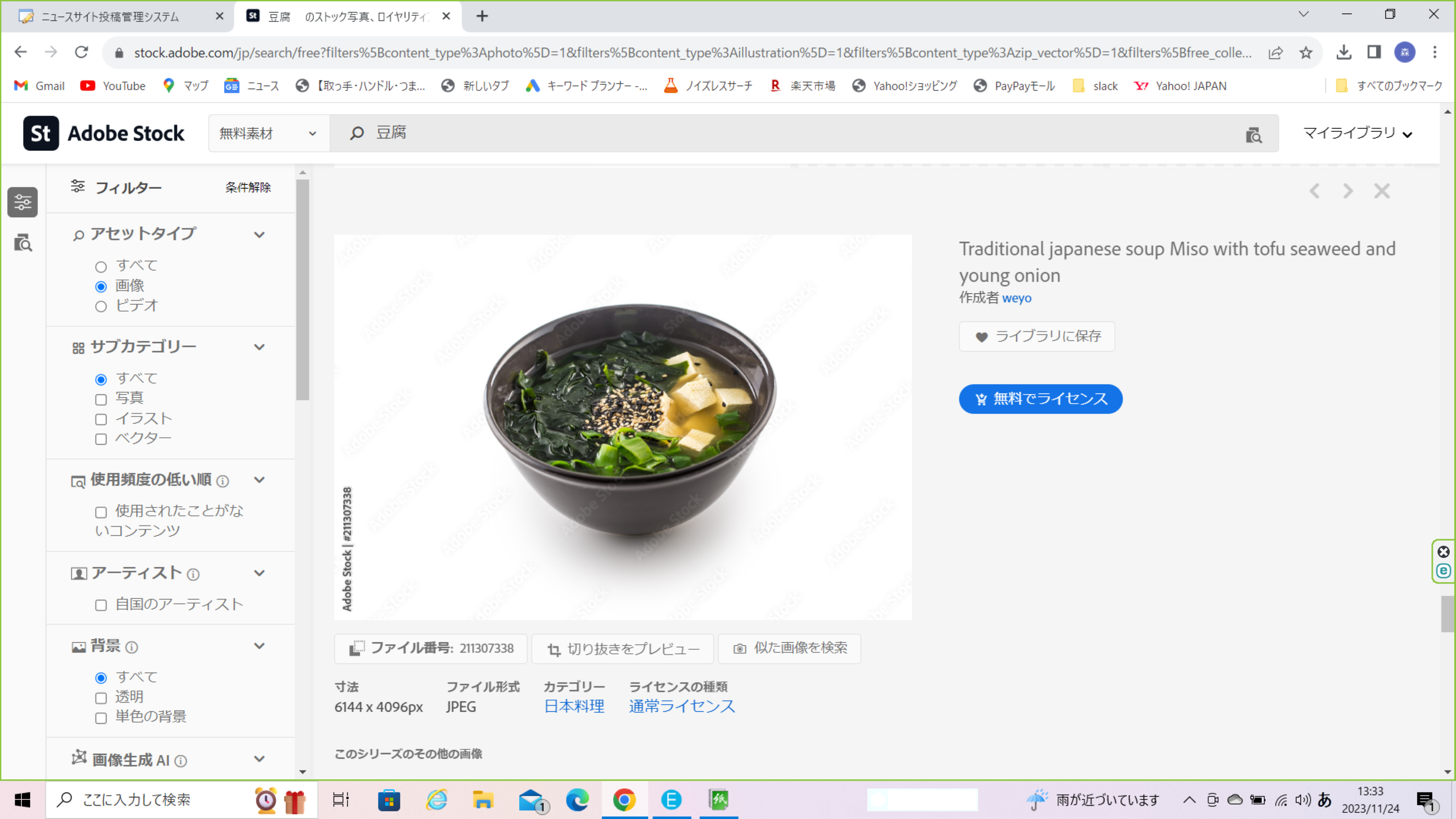This screenshot has width=1456, height=819.
Task: Reload the page
Action: click(82, 52)
